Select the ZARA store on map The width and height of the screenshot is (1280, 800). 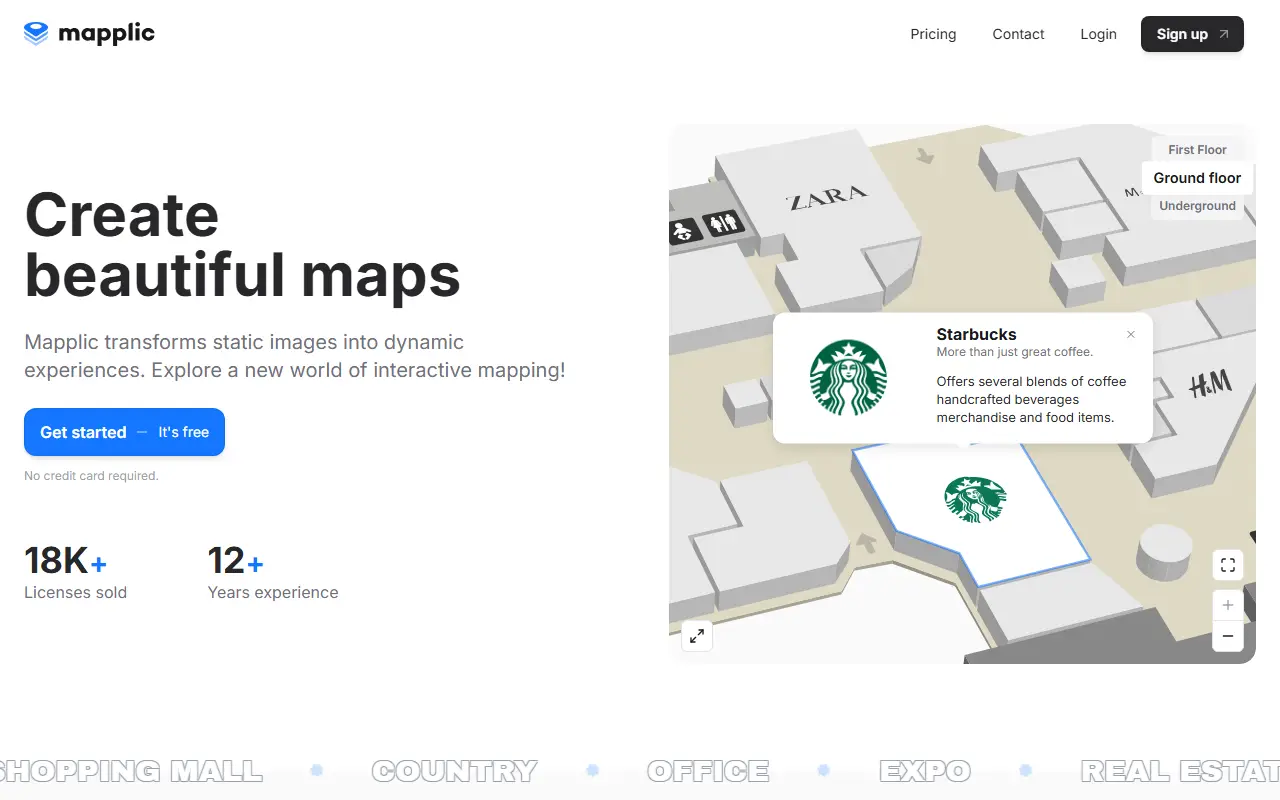coord(827,196)
